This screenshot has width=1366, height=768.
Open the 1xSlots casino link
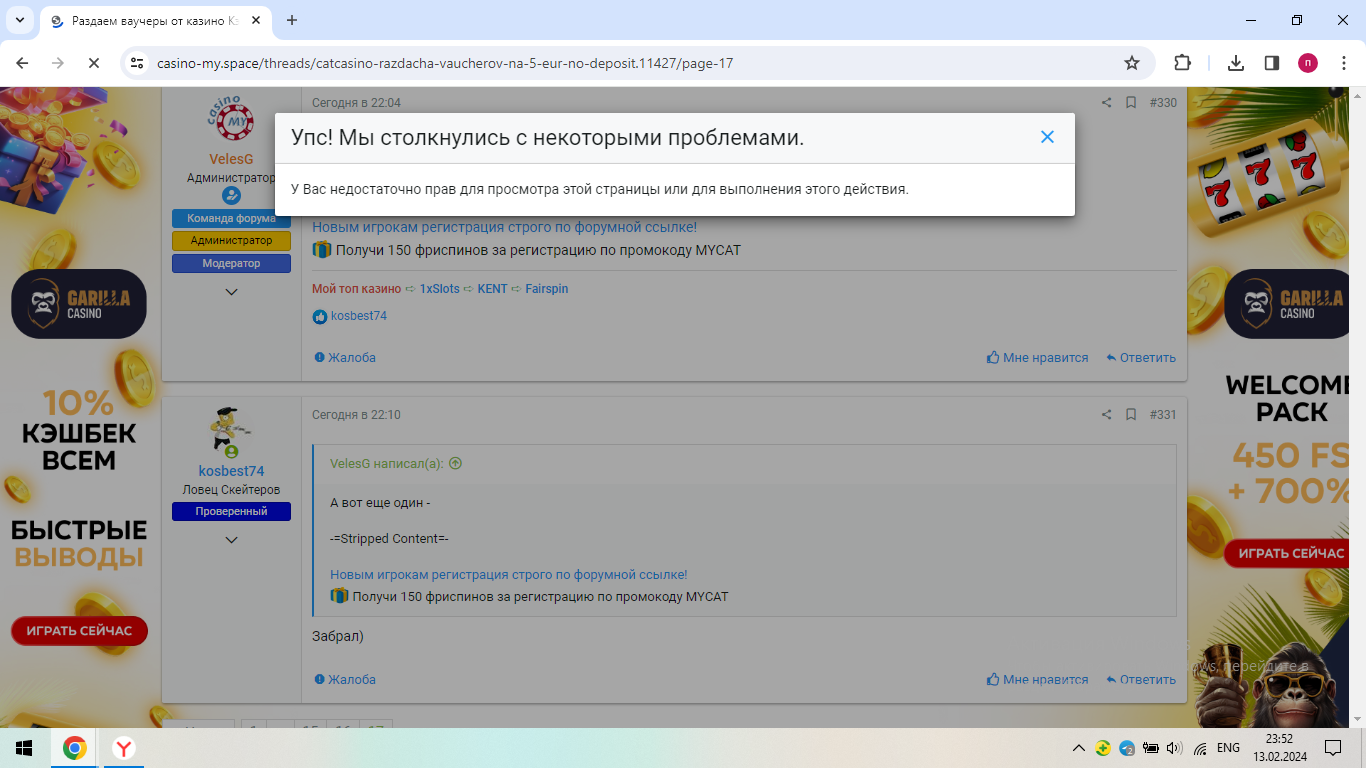click(439, 289)
